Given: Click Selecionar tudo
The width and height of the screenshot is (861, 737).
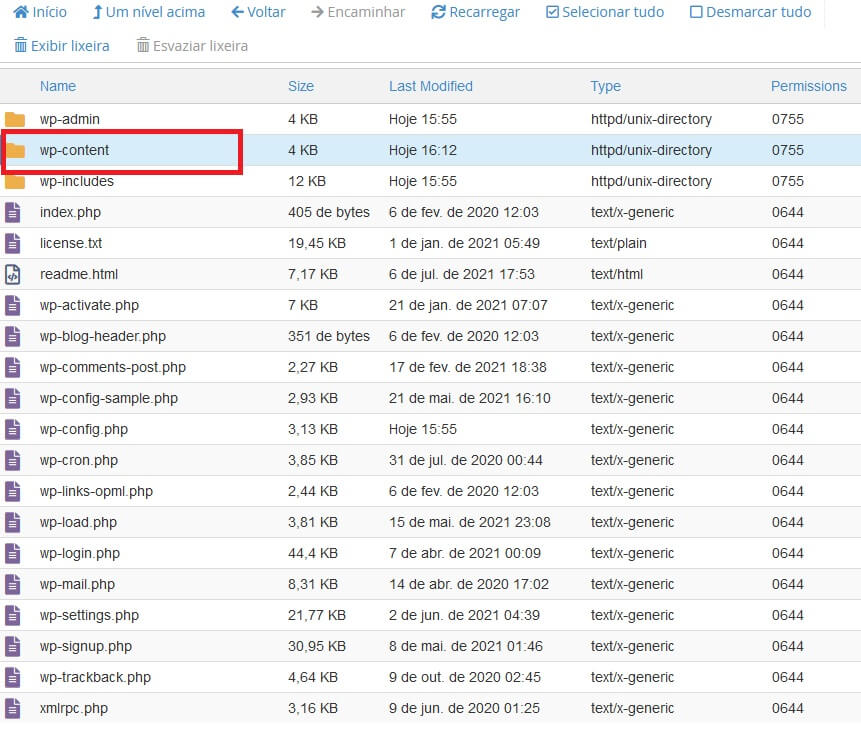Looking at the screenshot, I should (x=605, y=12).
